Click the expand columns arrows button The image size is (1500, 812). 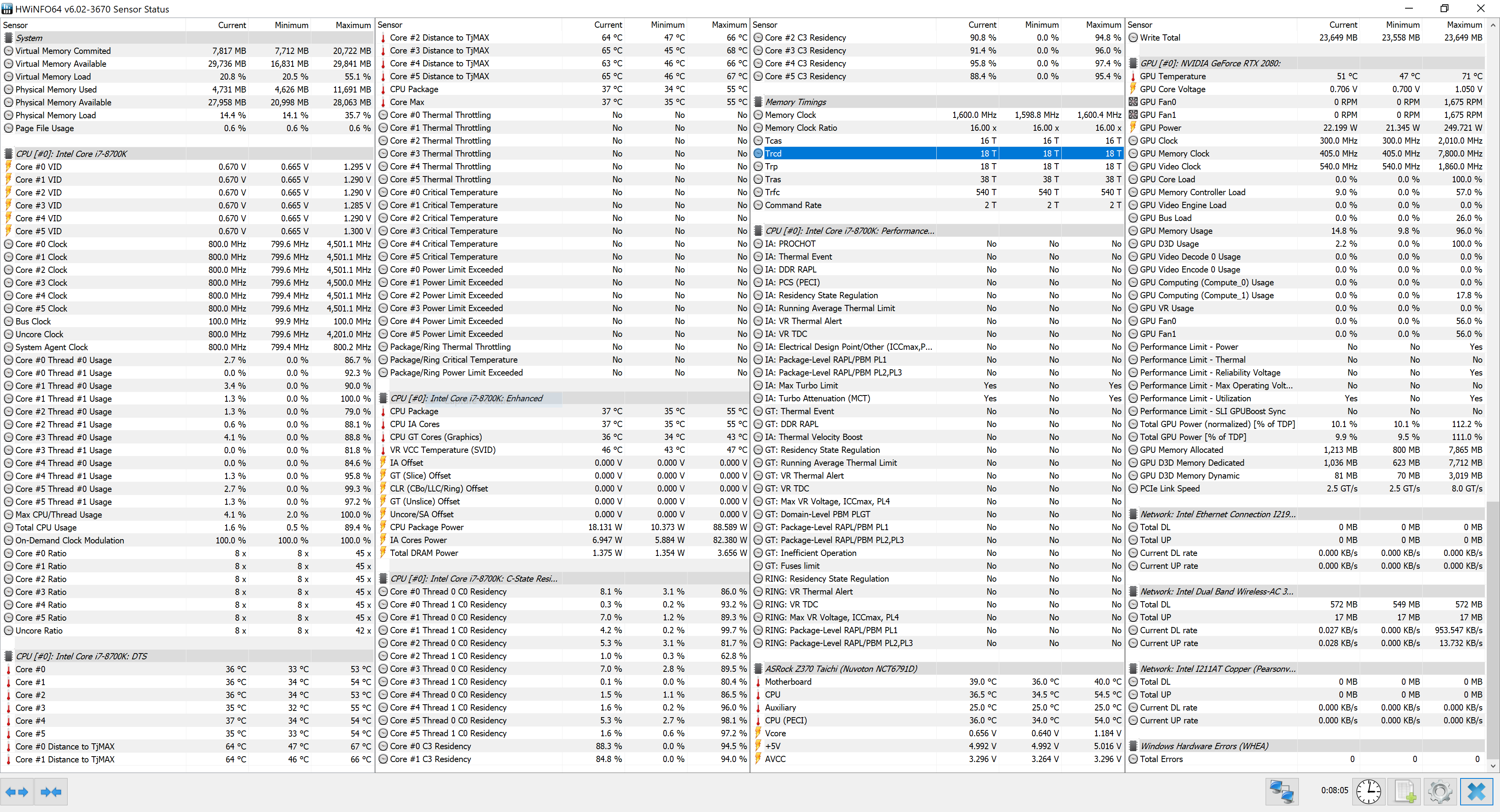coord(17,792)
